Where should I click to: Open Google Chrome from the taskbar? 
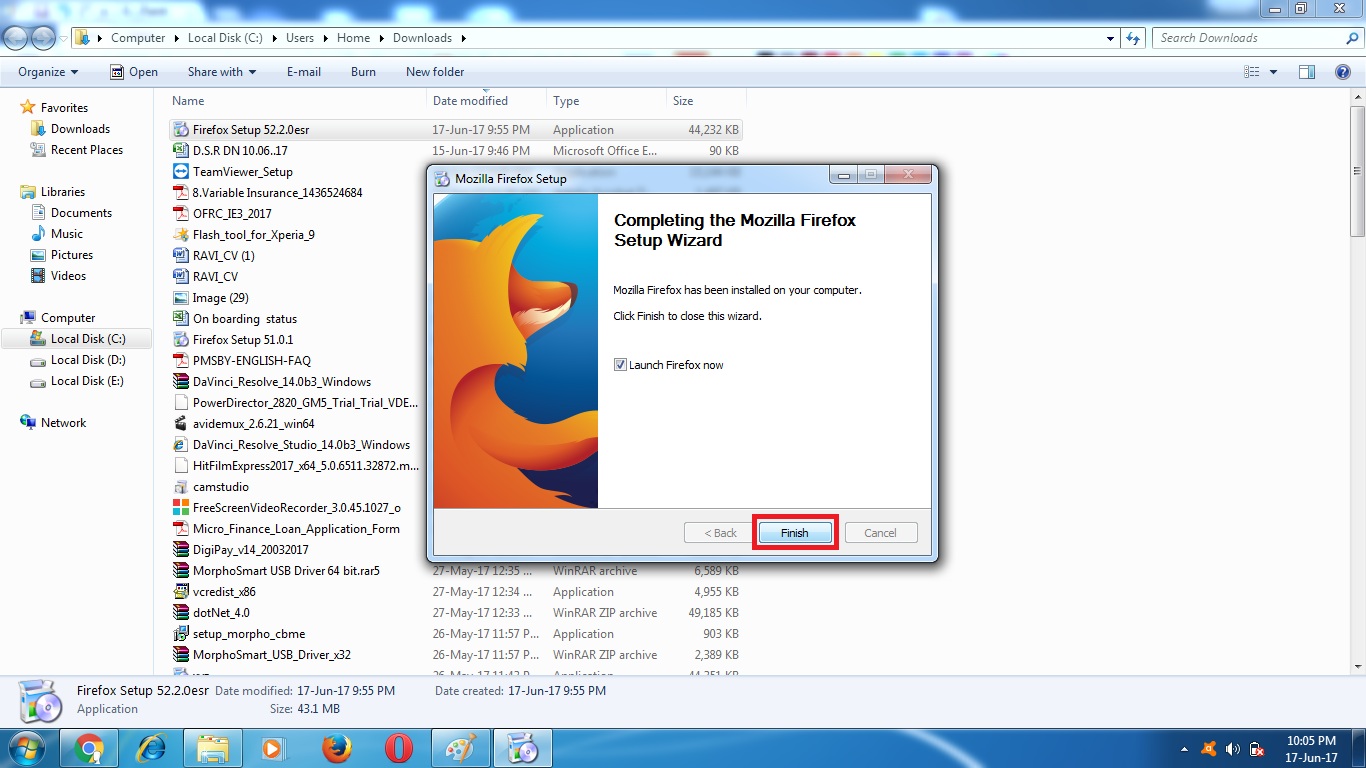click(x=89, y=748)
